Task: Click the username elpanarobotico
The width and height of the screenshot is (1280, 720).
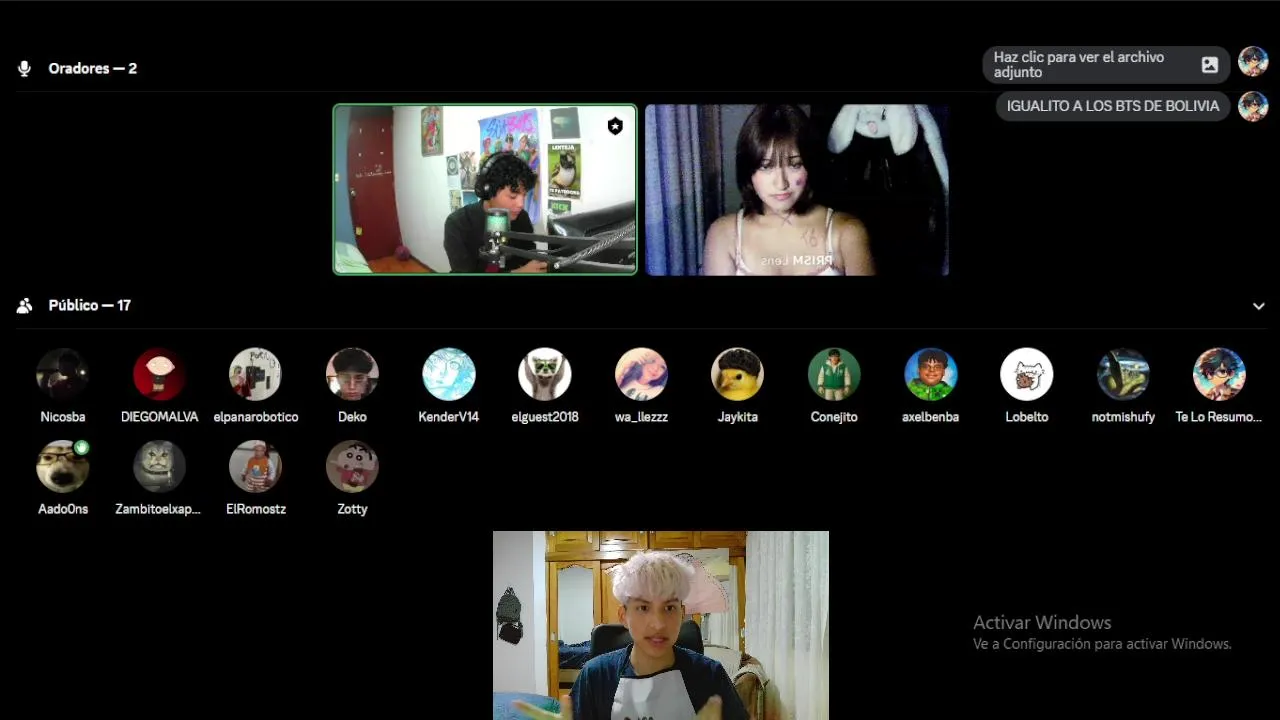Action: [256, 417]
